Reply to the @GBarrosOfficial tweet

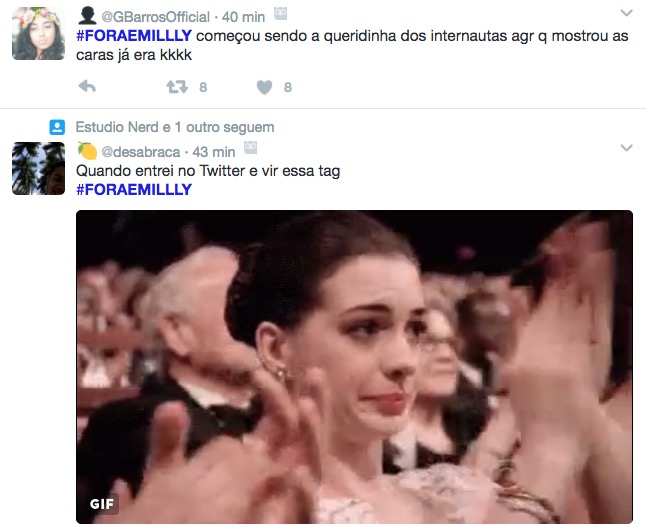click(x=87, y=86)
